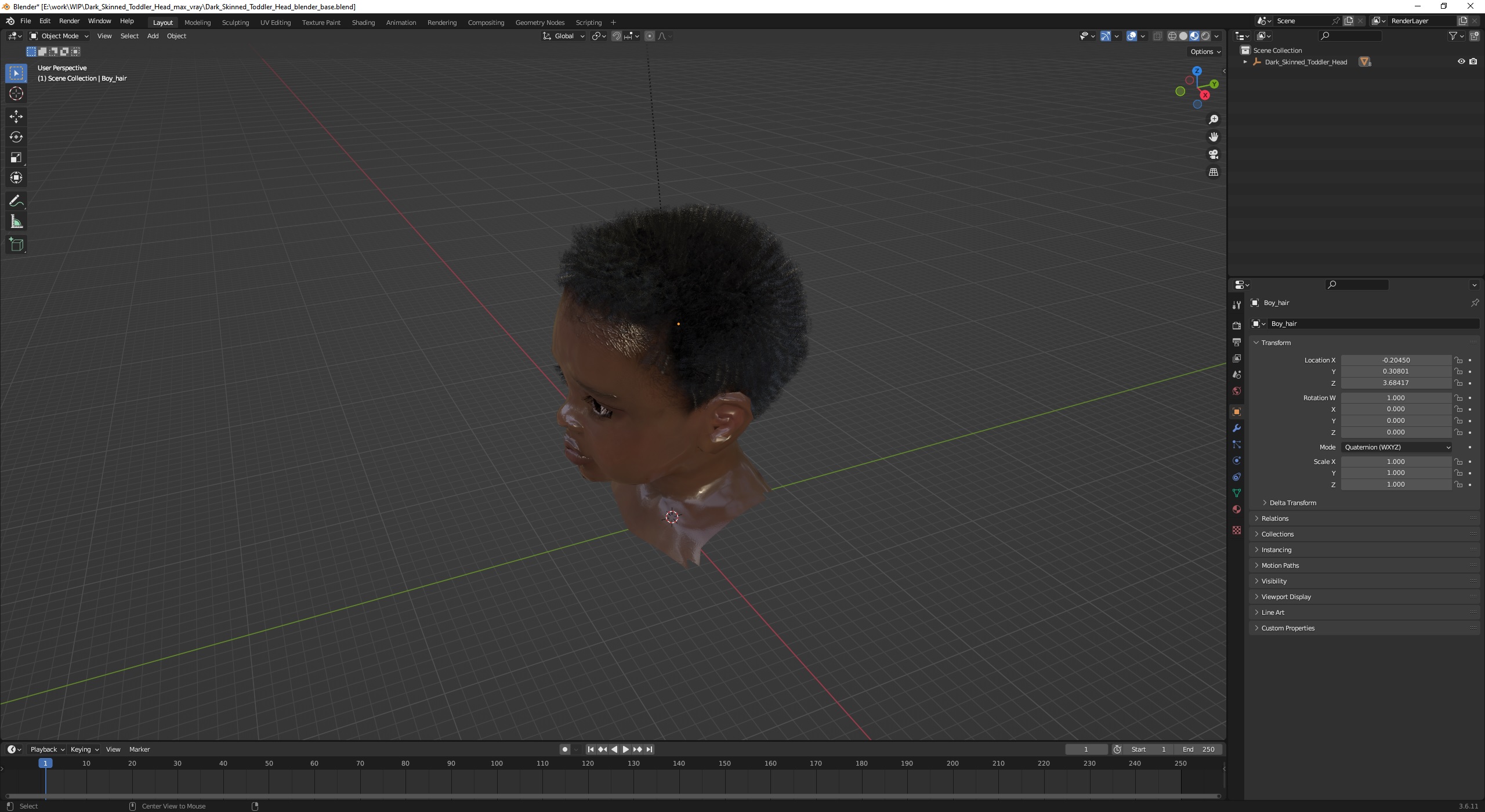Screen dimensions: 1485x812
Task: Click the End frame field
Action: tap(1198, 749)
